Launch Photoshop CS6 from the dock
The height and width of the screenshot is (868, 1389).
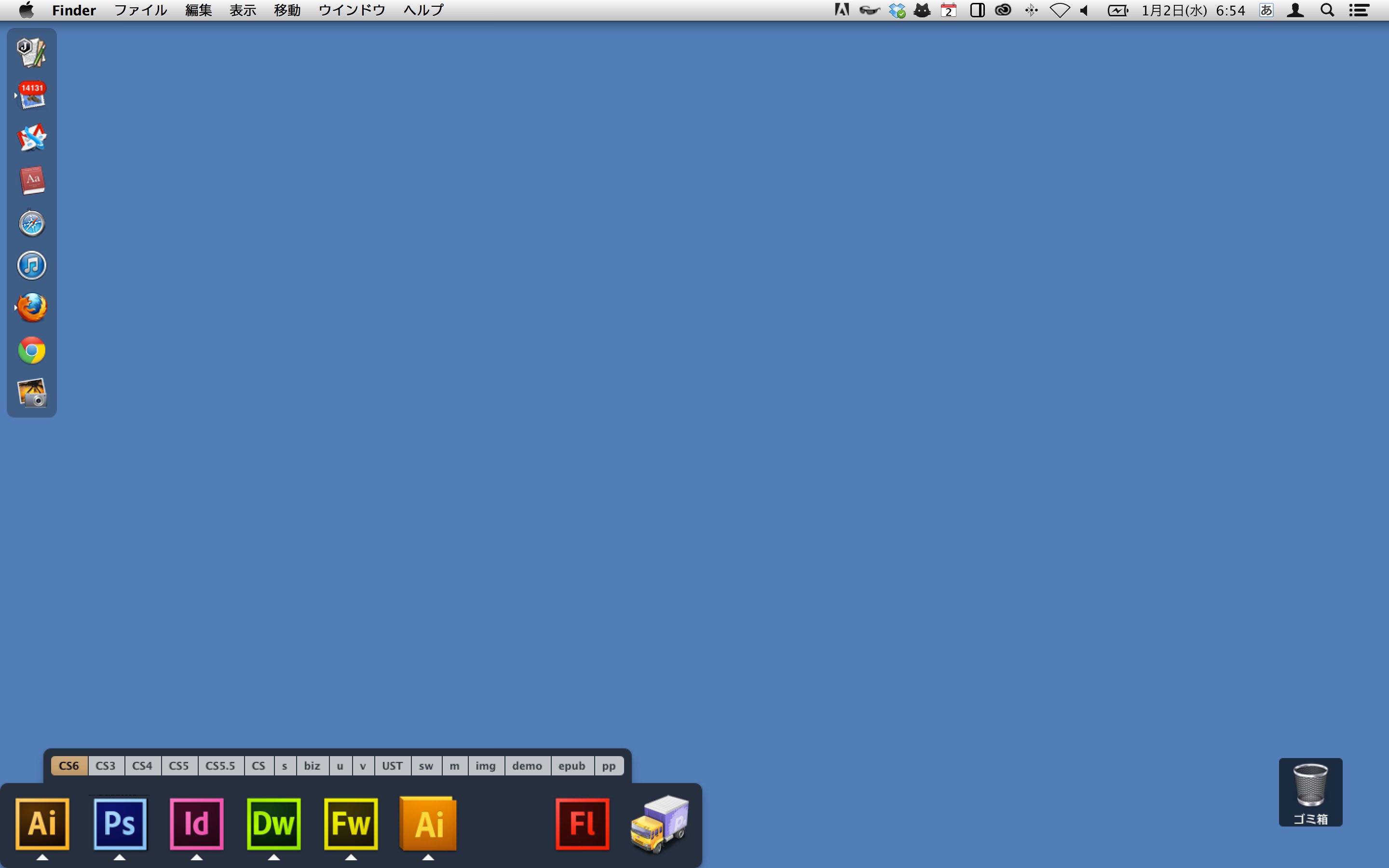tap(120, 823)
